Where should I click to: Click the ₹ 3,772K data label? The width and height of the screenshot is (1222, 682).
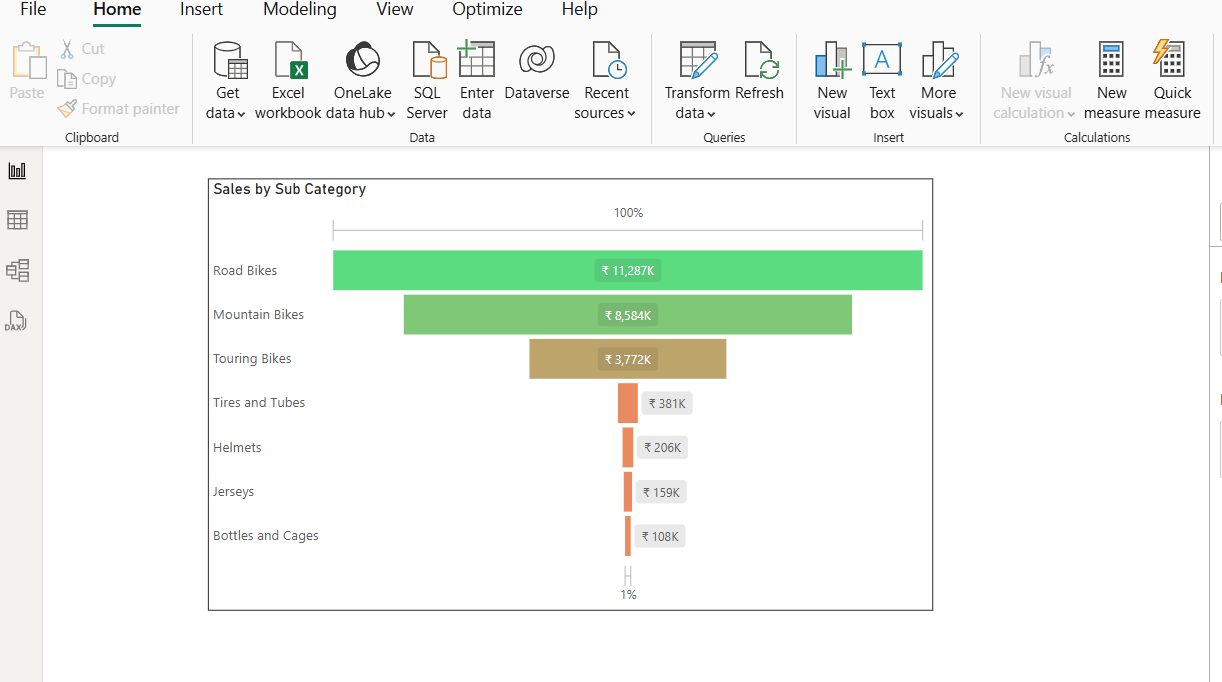point(628,359)
